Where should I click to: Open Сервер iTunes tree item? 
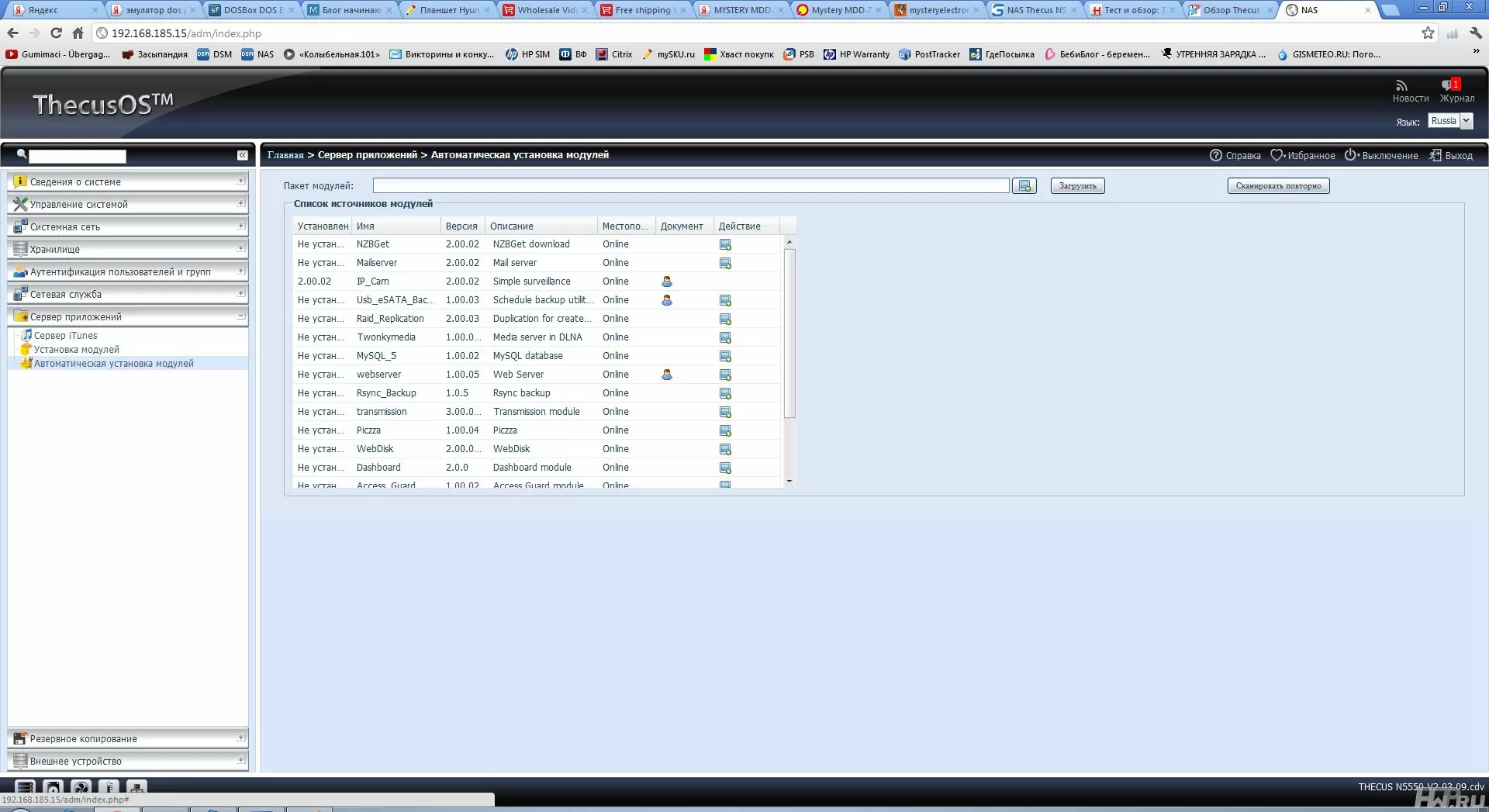click(x=65, y=336)
